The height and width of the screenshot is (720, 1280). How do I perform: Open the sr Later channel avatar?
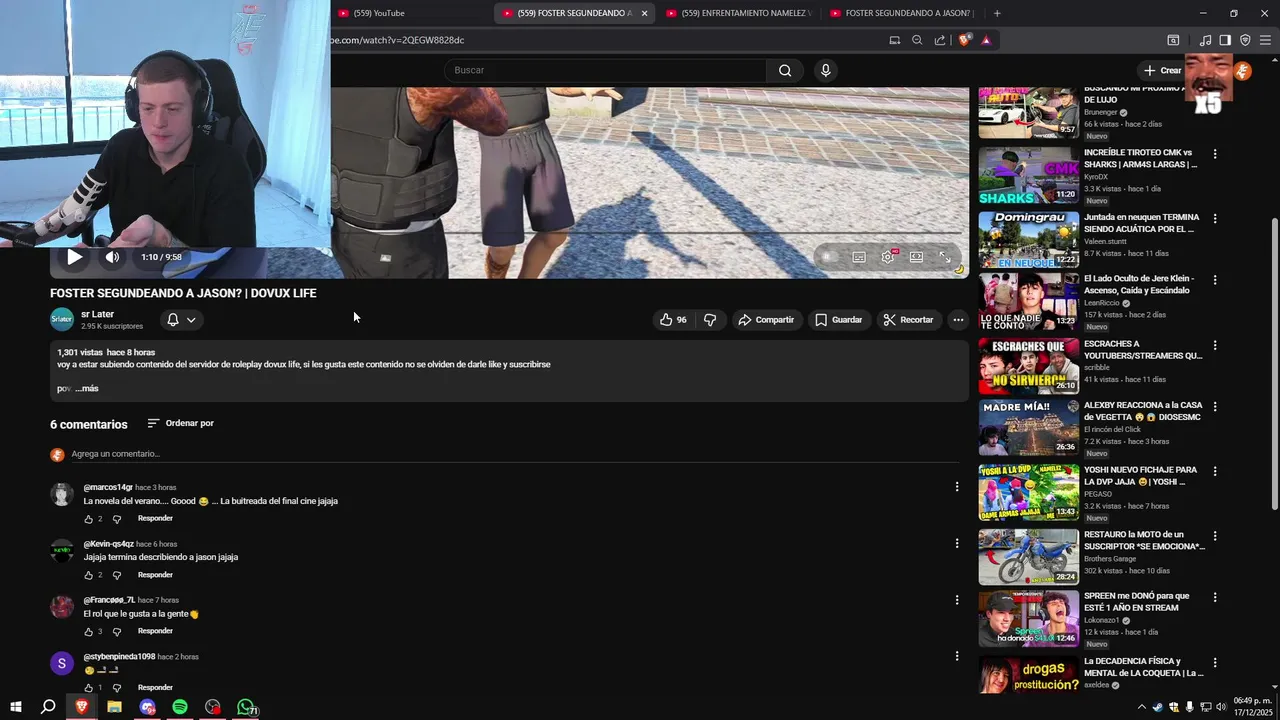[62, 320]
